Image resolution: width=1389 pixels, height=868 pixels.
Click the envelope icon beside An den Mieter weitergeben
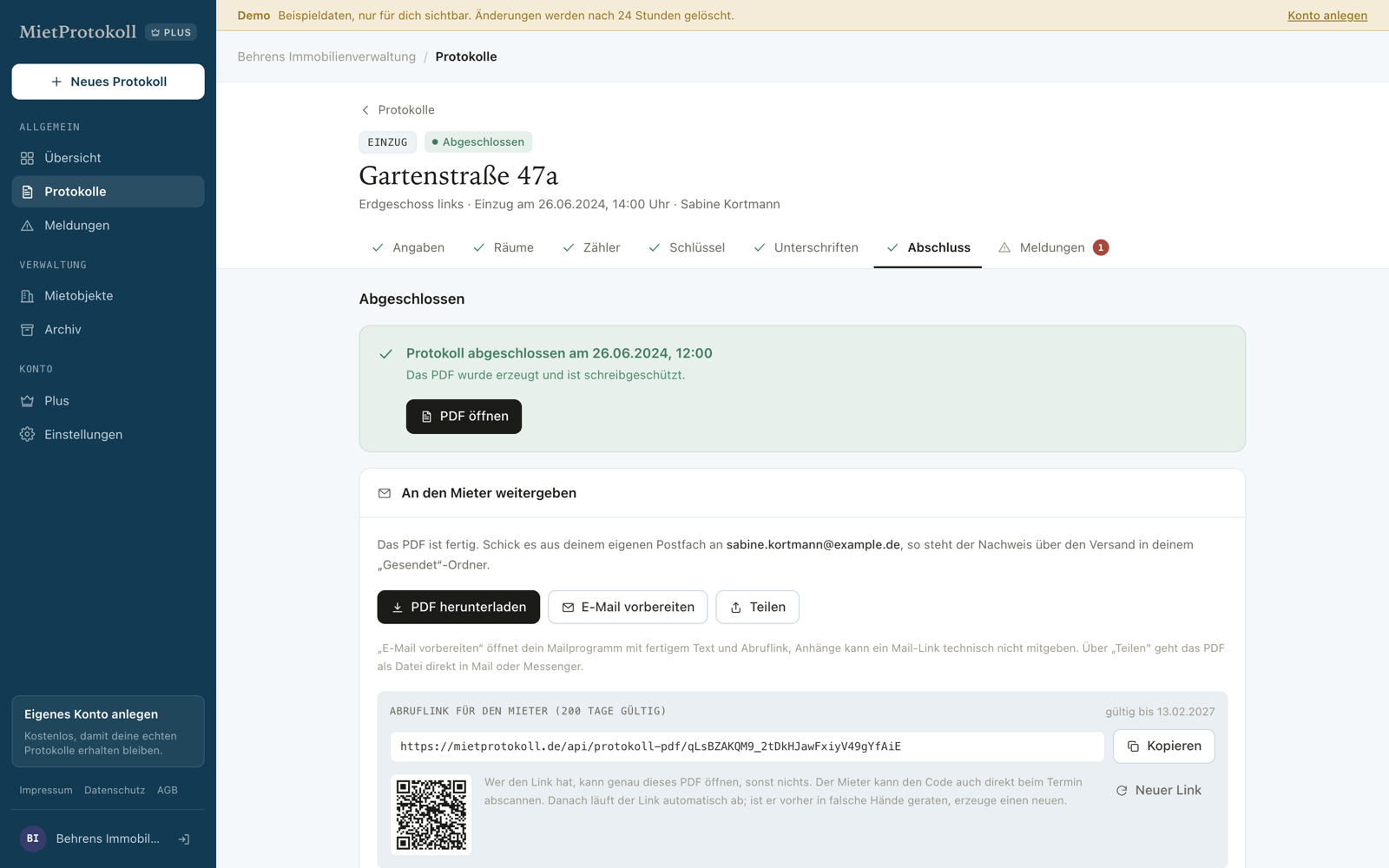(x=385, y=493)
